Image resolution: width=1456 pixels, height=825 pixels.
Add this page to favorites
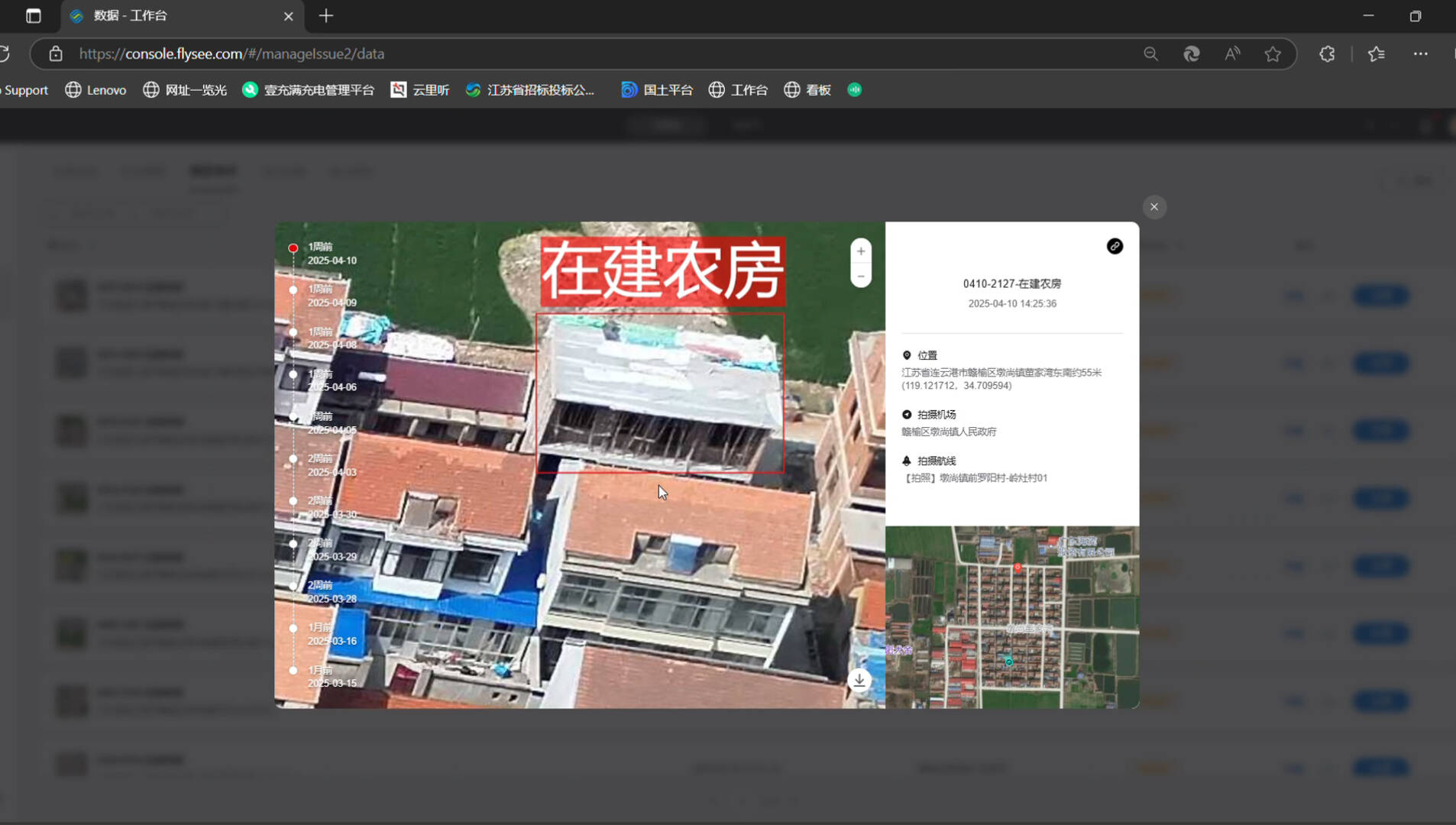[x=1273, y=54]
